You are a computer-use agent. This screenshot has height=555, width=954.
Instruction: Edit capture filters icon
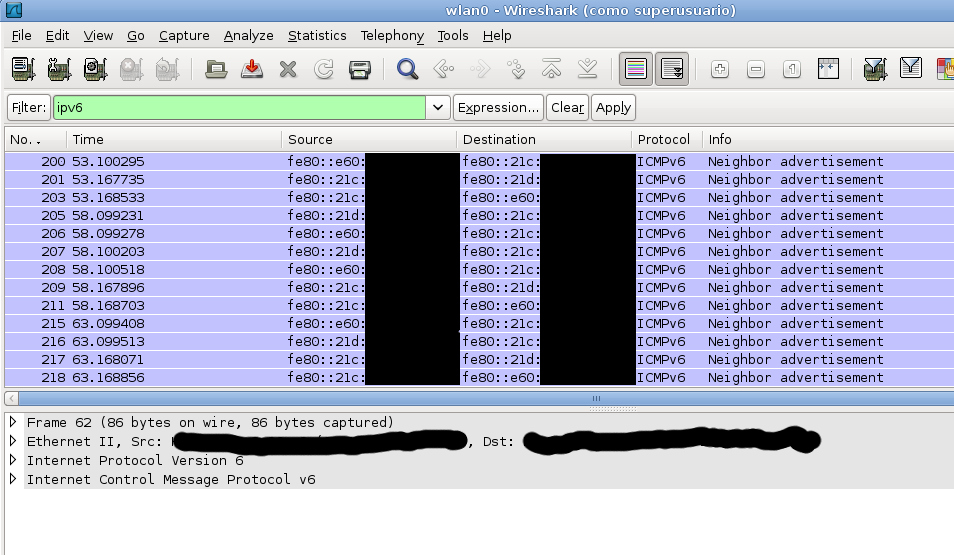point(875,69)
